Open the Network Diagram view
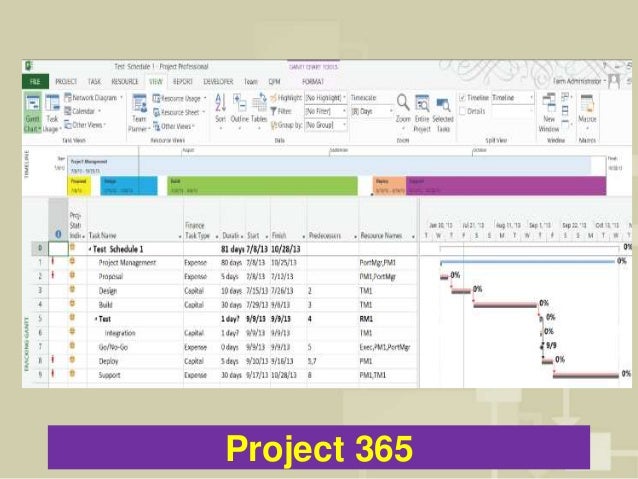This screenshot has height=479, width=638. click(94, 98)
